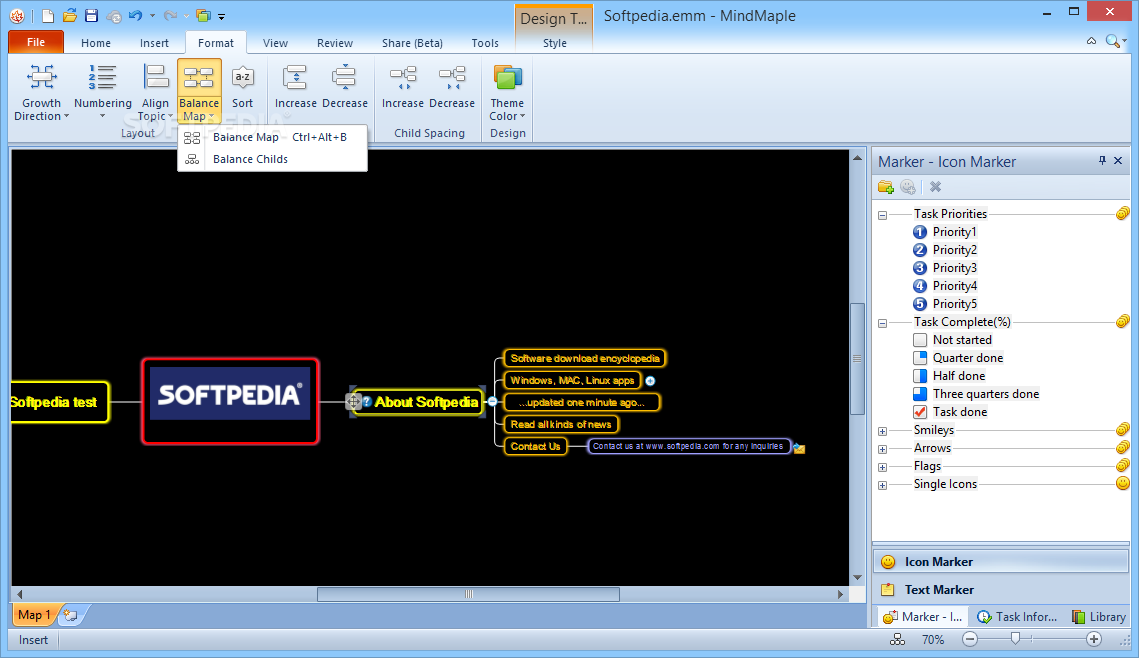Open the Icon Marker section button

coord(1001,561)
